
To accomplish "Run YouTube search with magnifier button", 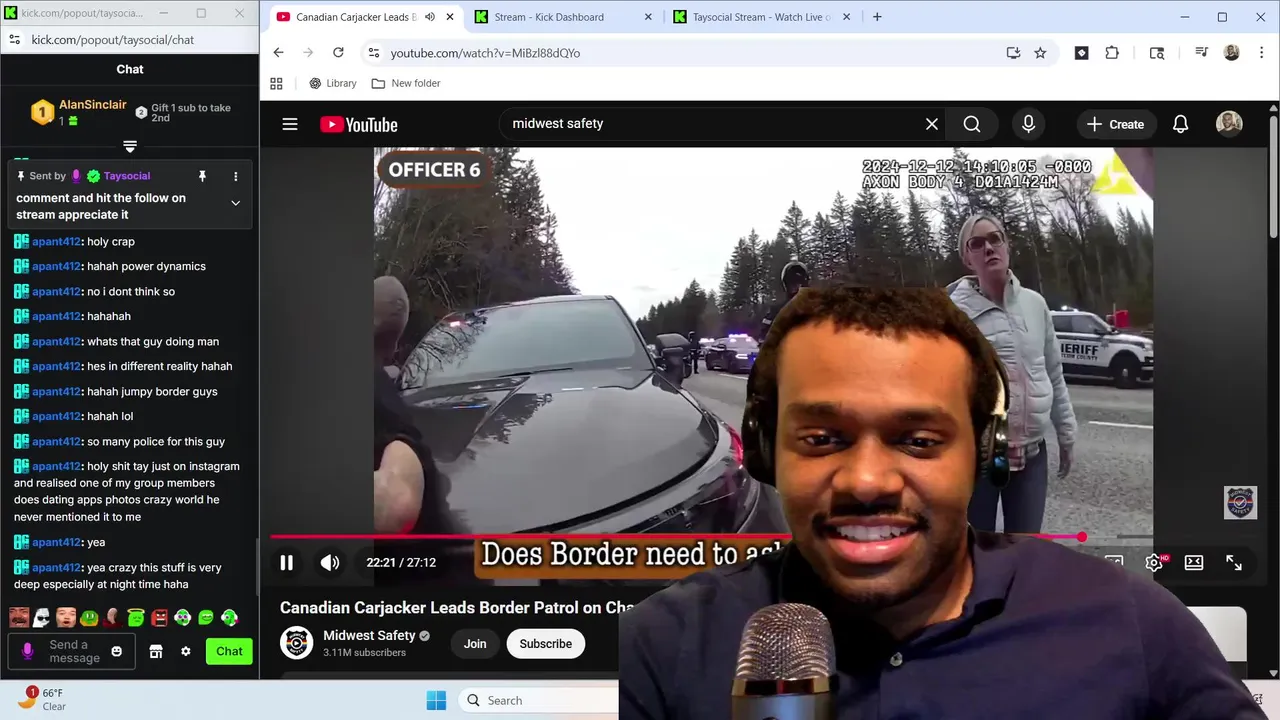I will pos(972,124).
